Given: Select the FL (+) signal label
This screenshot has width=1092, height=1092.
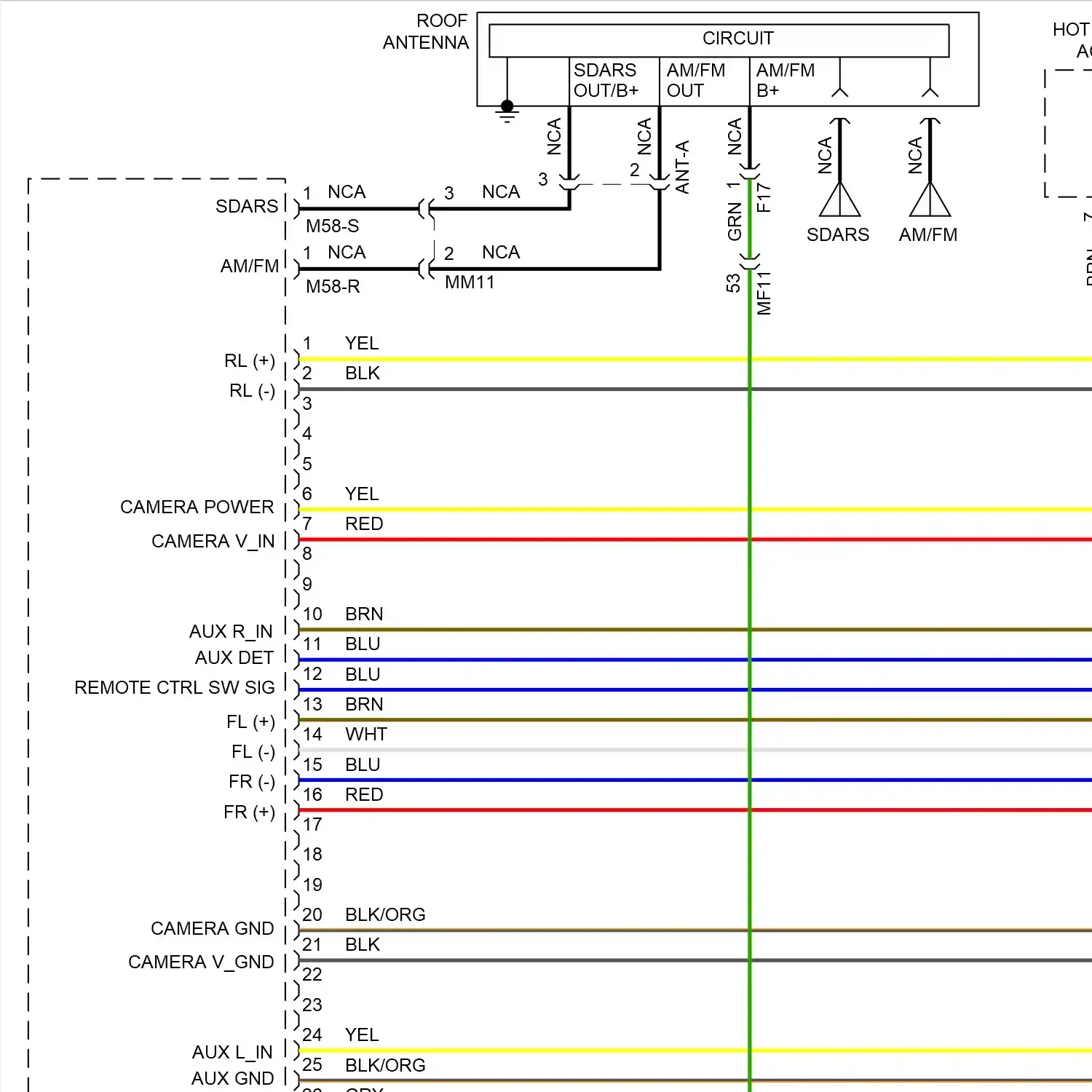Looking at the screenshot, I should (x=250, y=721).
